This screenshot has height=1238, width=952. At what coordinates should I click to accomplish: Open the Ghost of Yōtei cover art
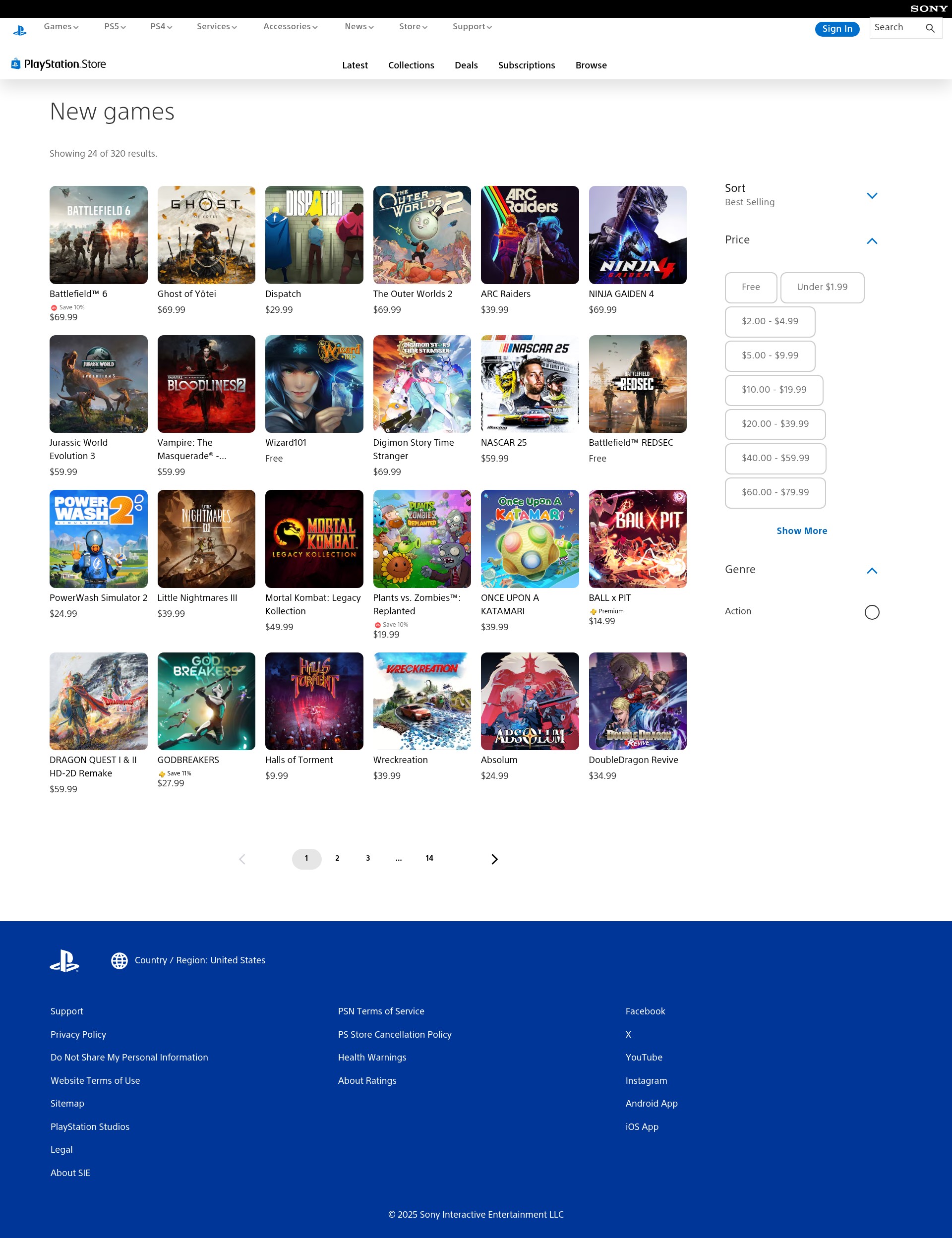point(206,235)
